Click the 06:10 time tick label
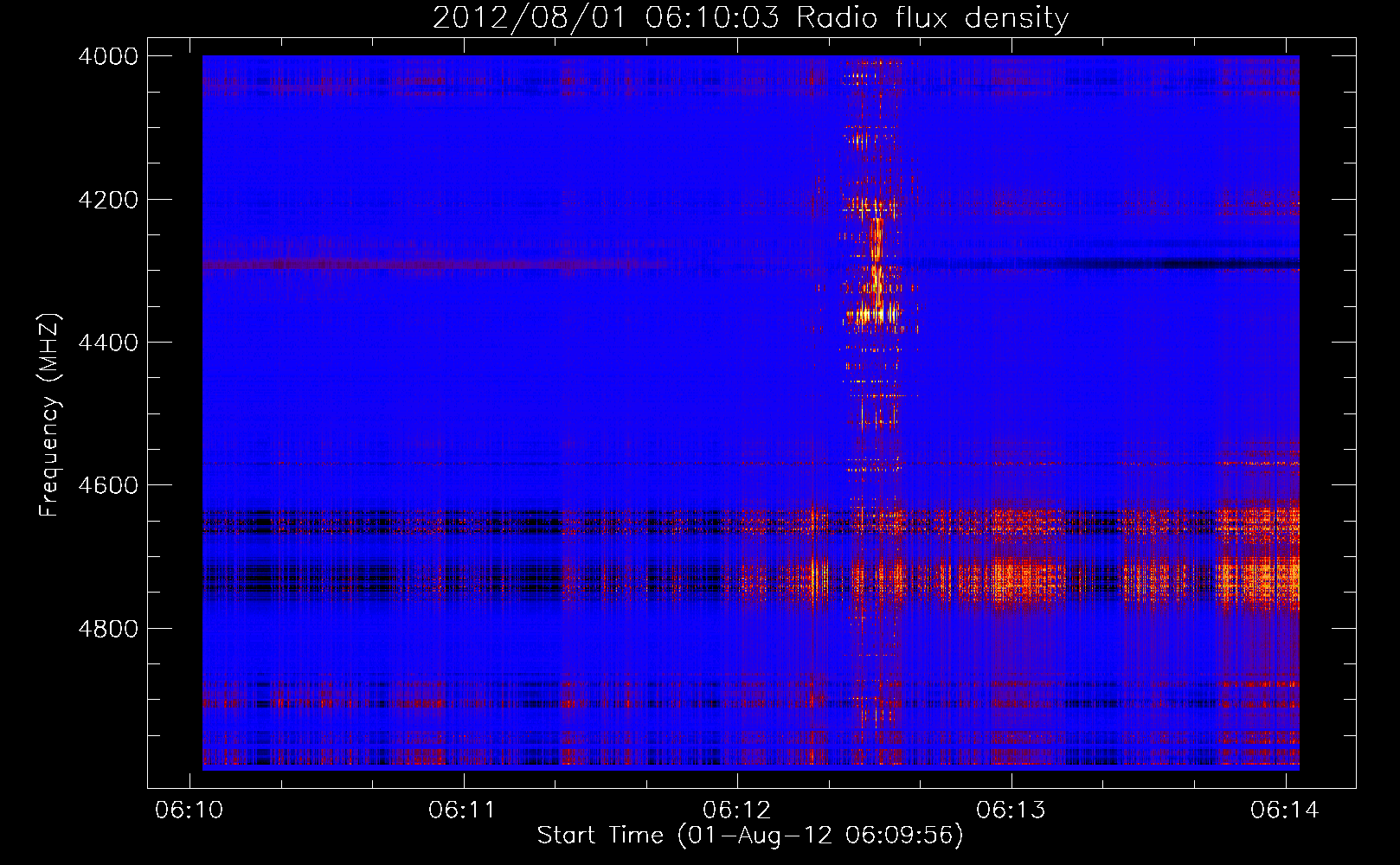This screenshot has height=865, width=1400. pyautogui.click(x=189, y=810)
